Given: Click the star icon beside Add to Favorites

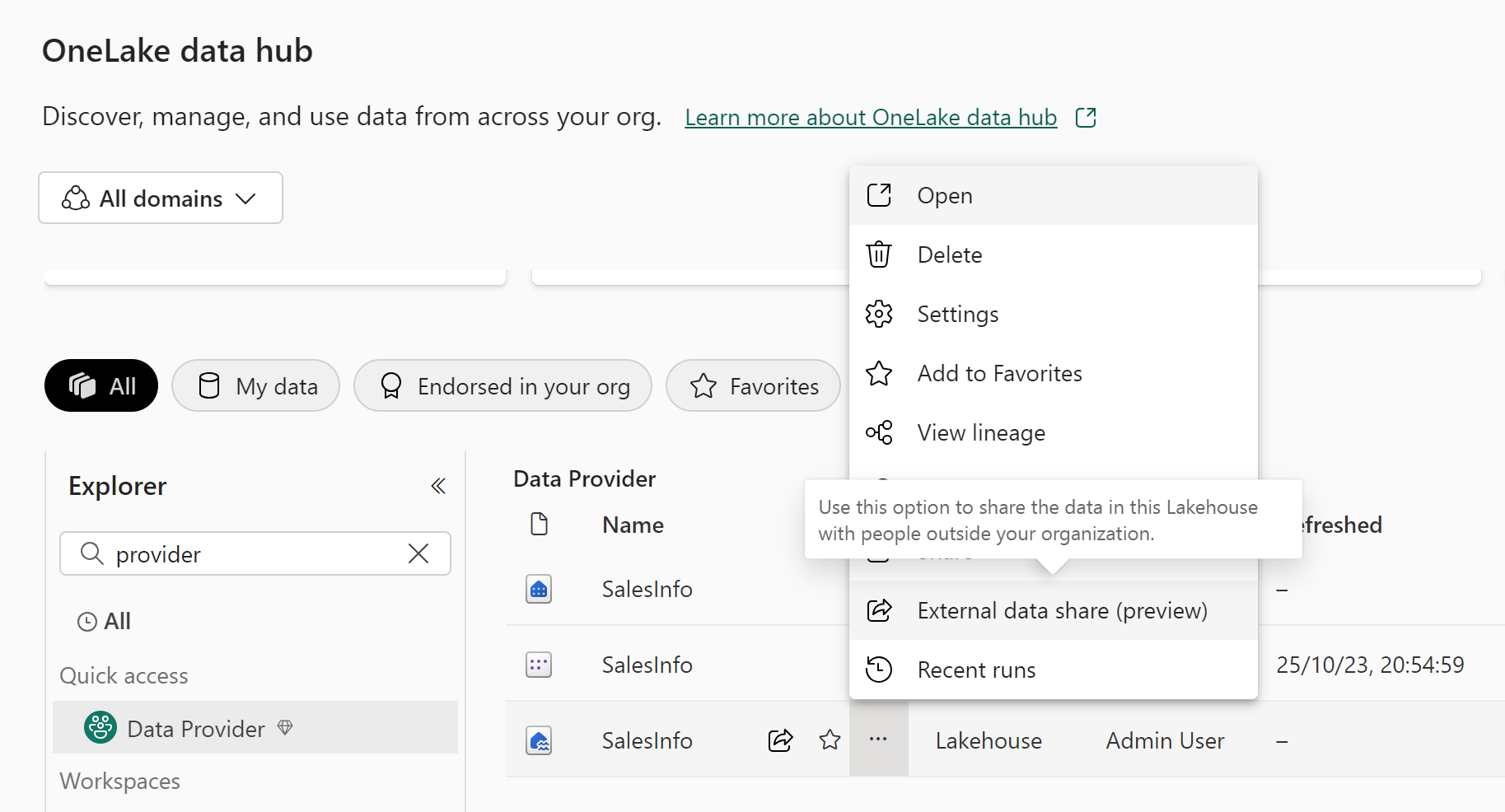Looking at the screenshot, I should [x=879, y=373].
